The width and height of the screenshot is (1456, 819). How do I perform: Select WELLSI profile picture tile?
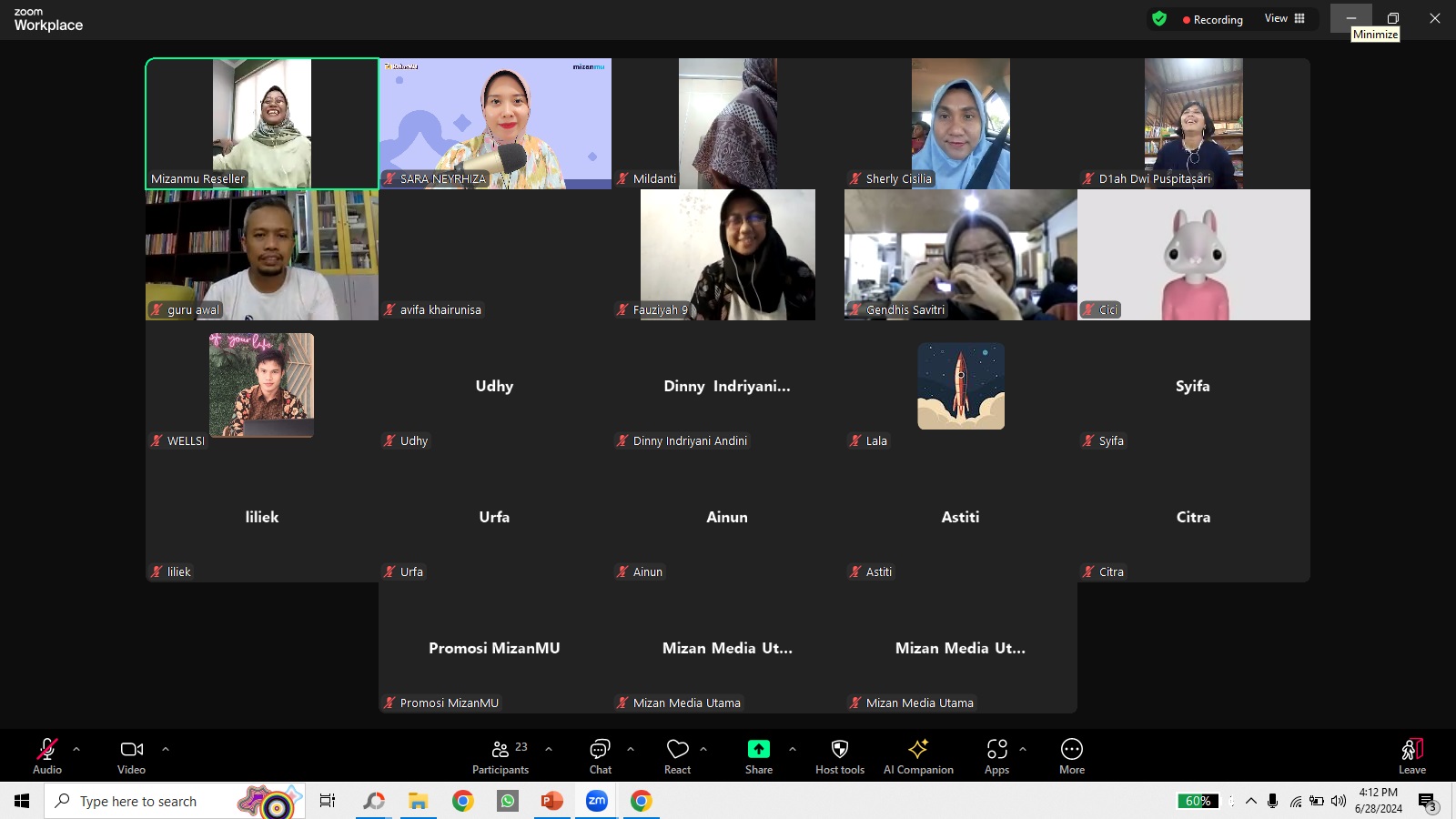[x=262, y=385]
